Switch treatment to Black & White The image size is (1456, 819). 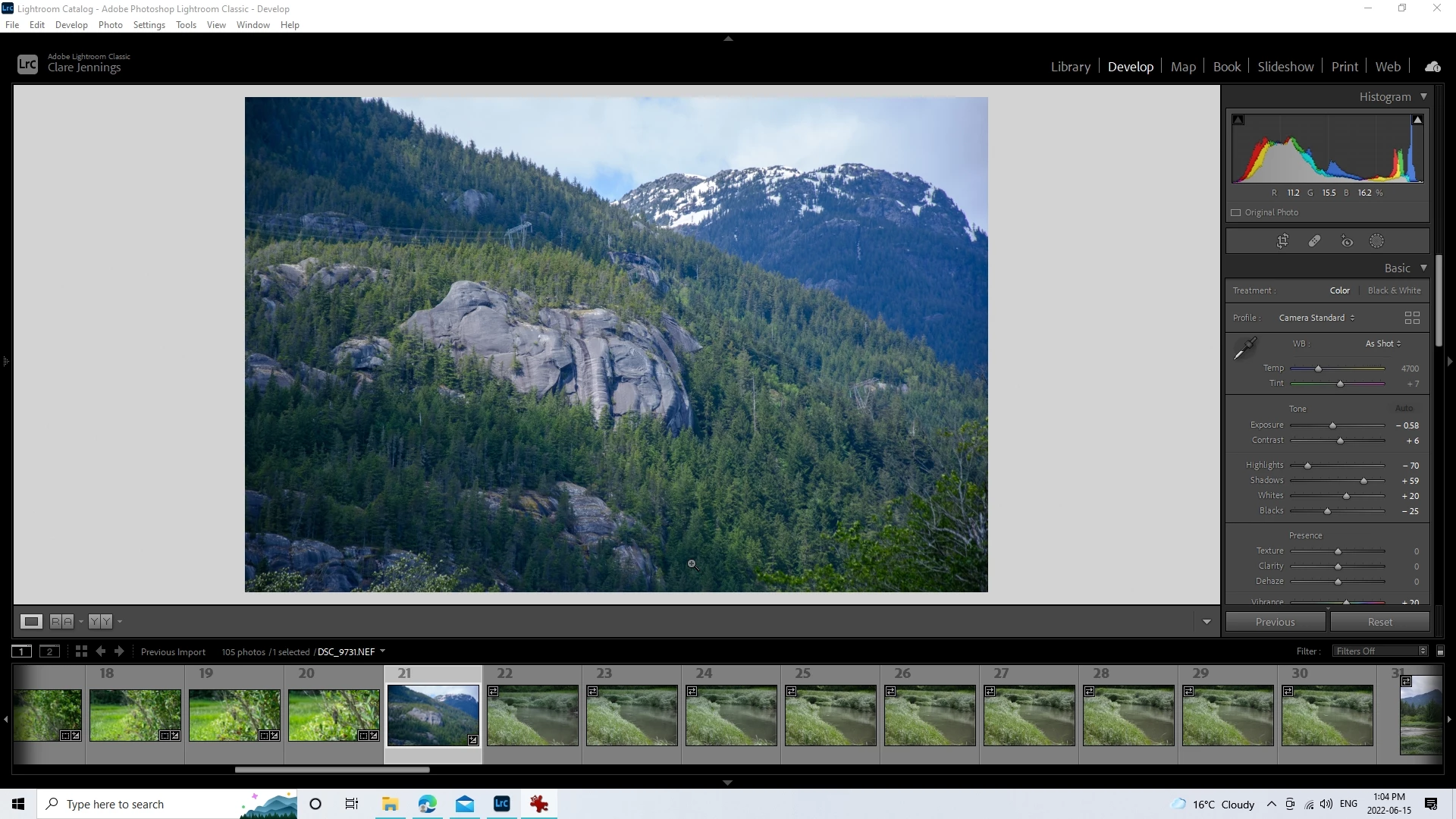[x=1394, y=290]
